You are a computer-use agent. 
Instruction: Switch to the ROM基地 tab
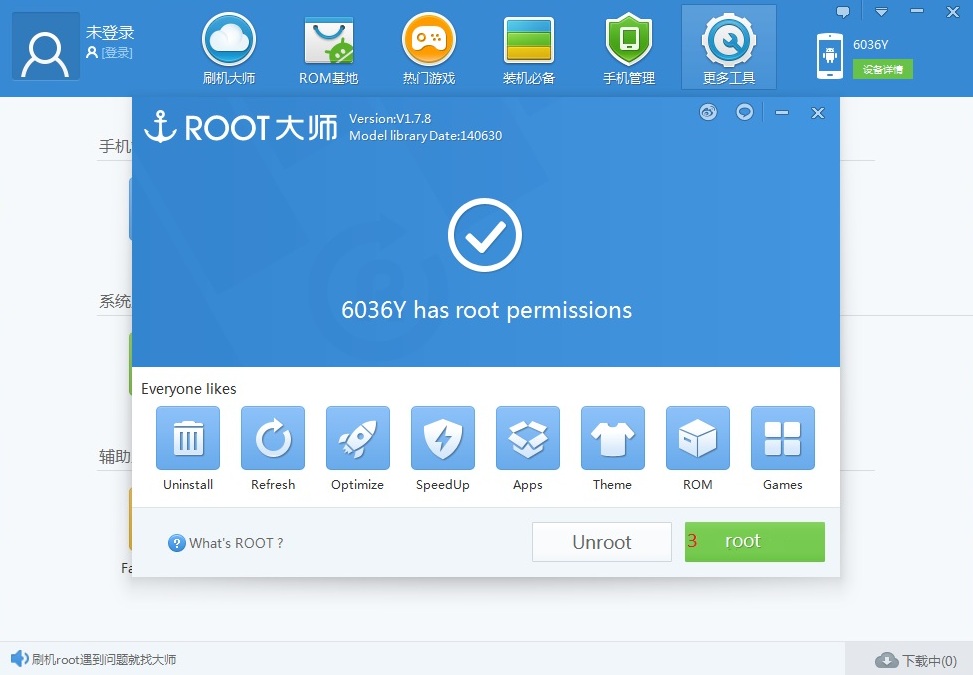(329, 48)
